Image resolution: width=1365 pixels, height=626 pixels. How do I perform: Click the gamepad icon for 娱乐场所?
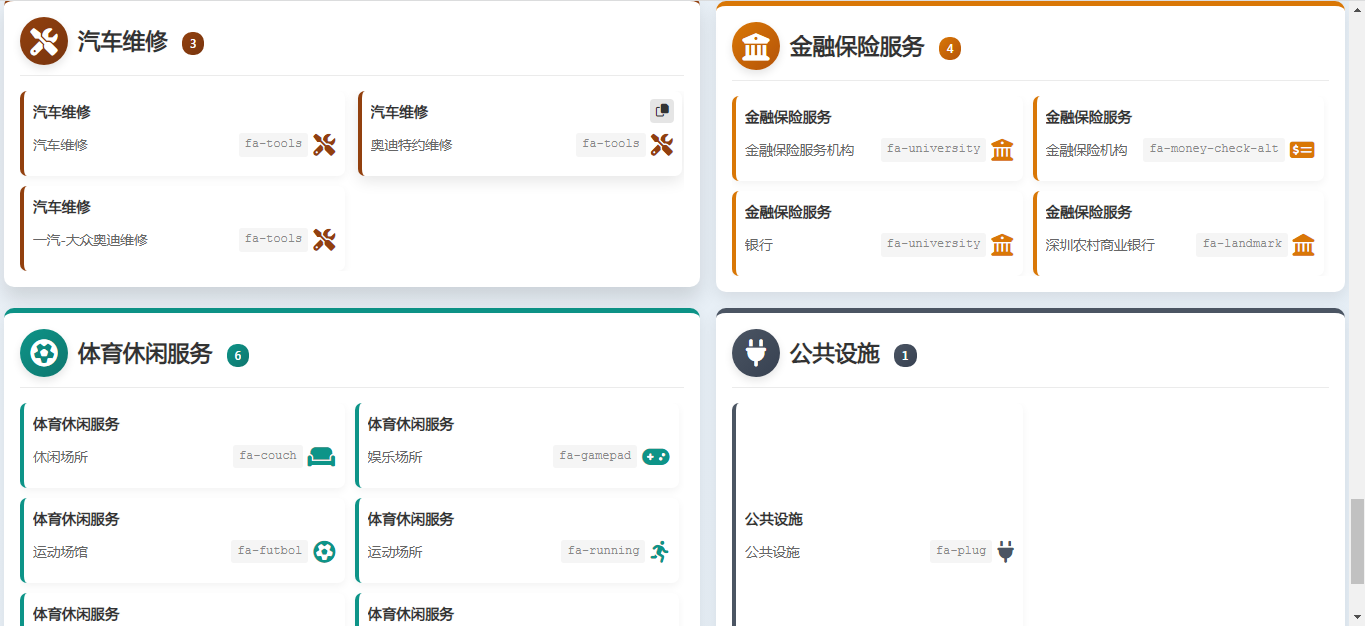coord(656,457)
